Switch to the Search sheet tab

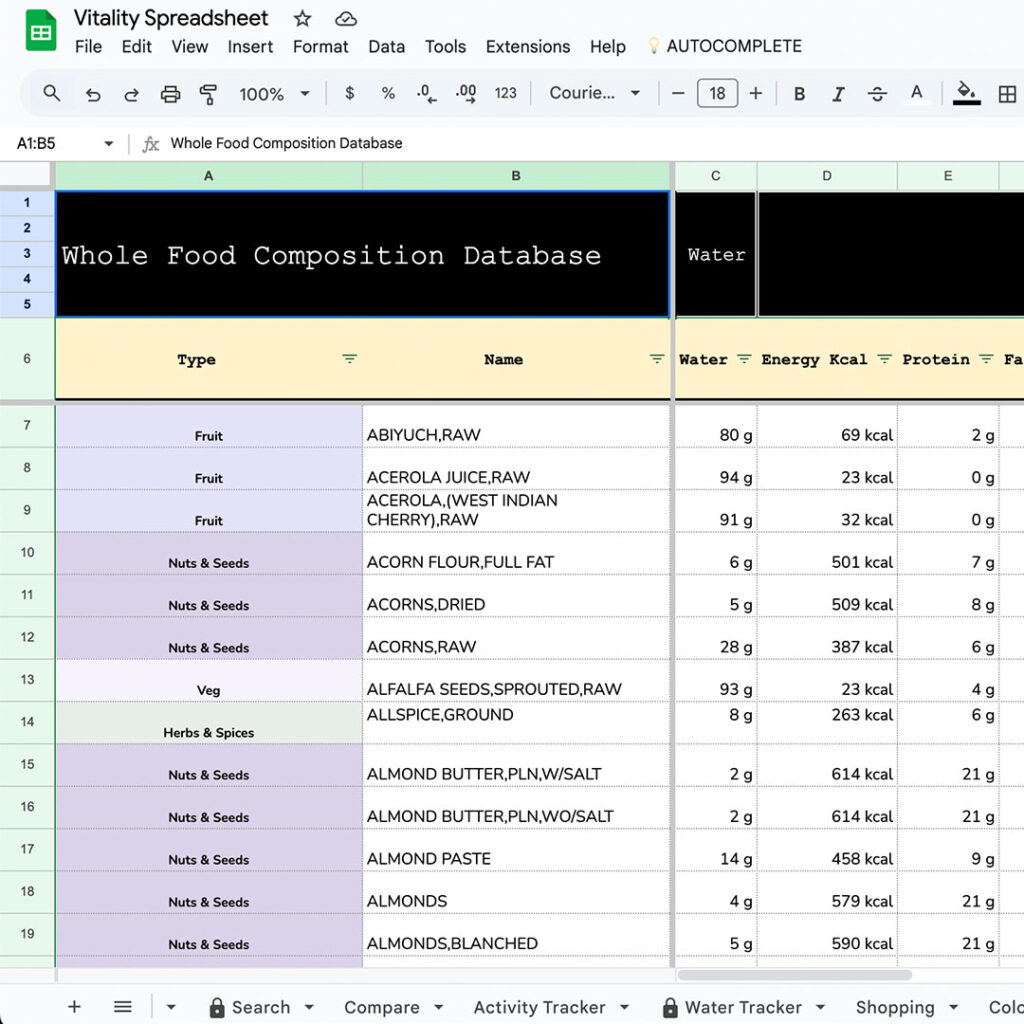point(261,1007)
